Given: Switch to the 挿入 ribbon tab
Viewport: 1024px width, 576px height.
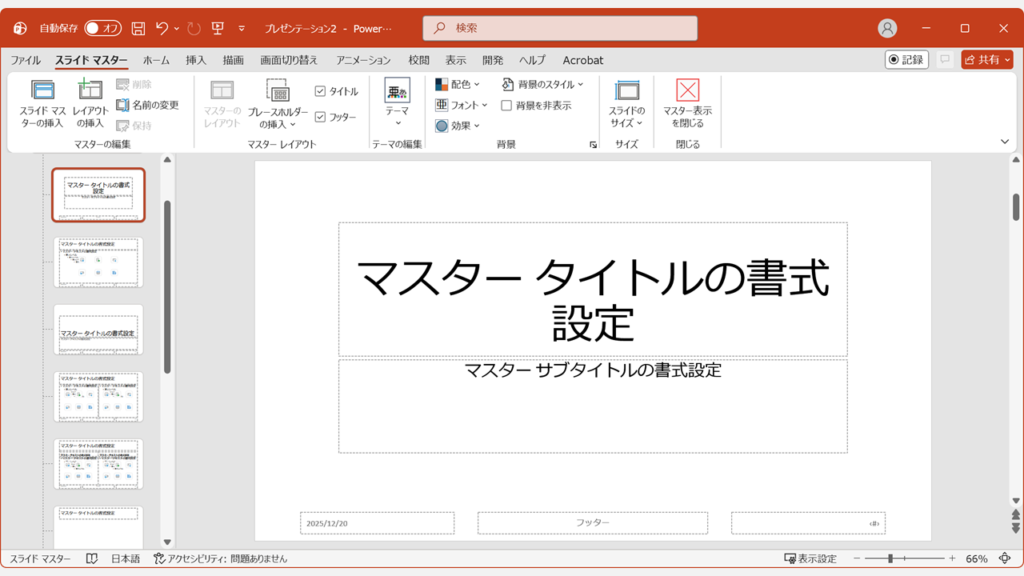Looking at the screenshot, I should pos(194,60).
